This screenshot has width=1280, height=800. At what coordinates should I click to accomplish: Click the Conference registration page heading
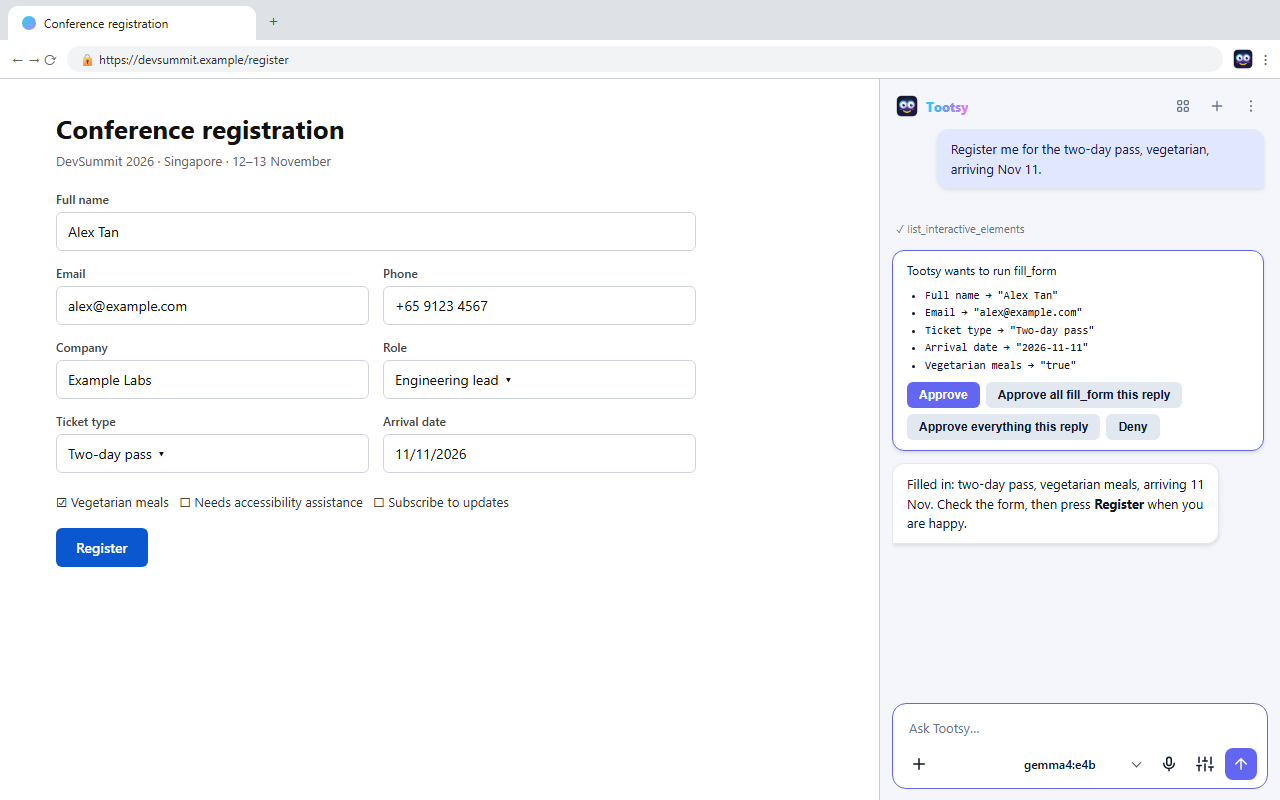tap(200, 130)
